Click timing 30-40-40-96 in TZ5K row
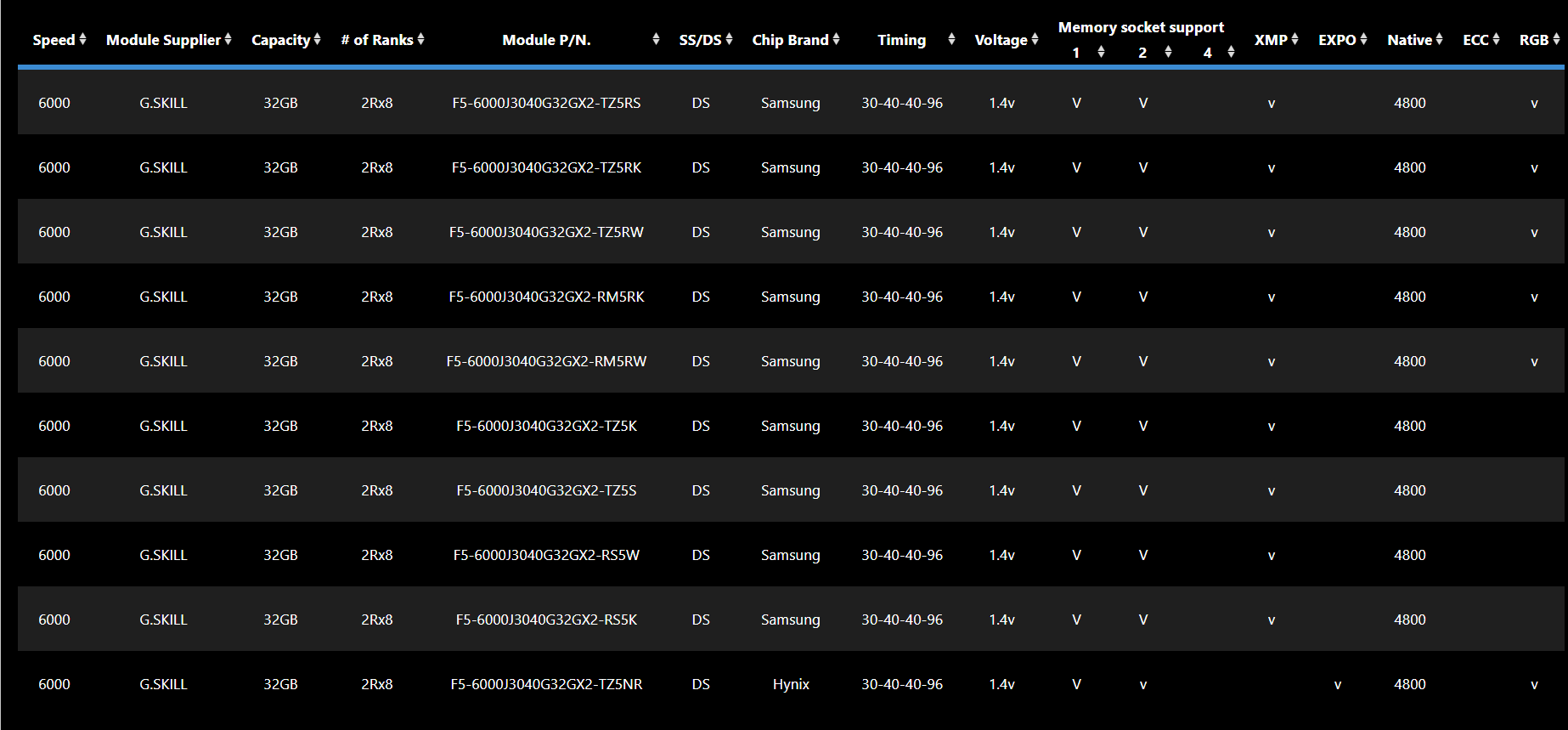The image size is (1568, 730). pyautogui.click(x=902, y=426)
